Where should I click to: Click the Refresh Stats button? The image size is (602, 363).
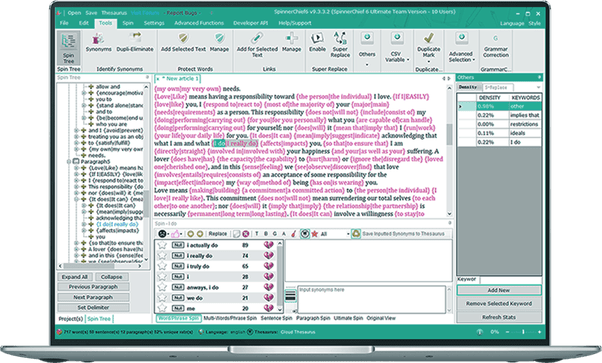pyautogui.click(x=499, y=317)
